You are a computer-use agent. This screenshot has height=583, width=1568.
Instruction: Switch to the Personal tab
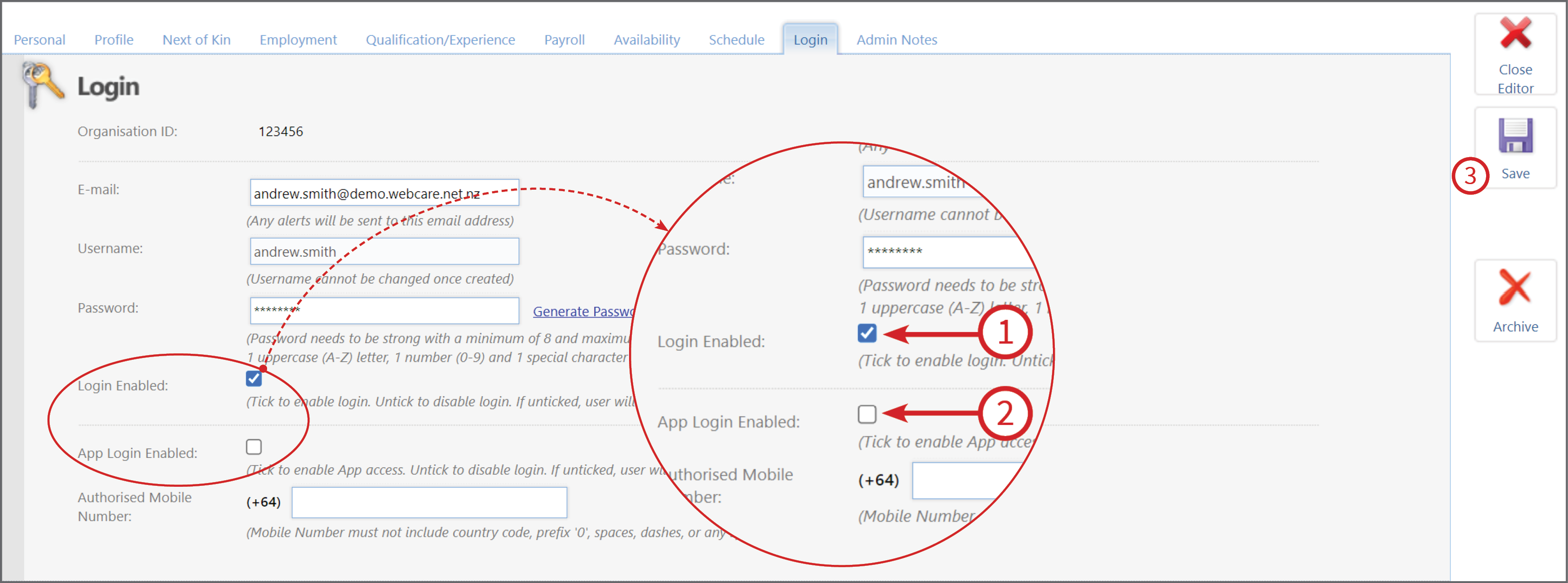pyautogui.click(x=39, y=39)
